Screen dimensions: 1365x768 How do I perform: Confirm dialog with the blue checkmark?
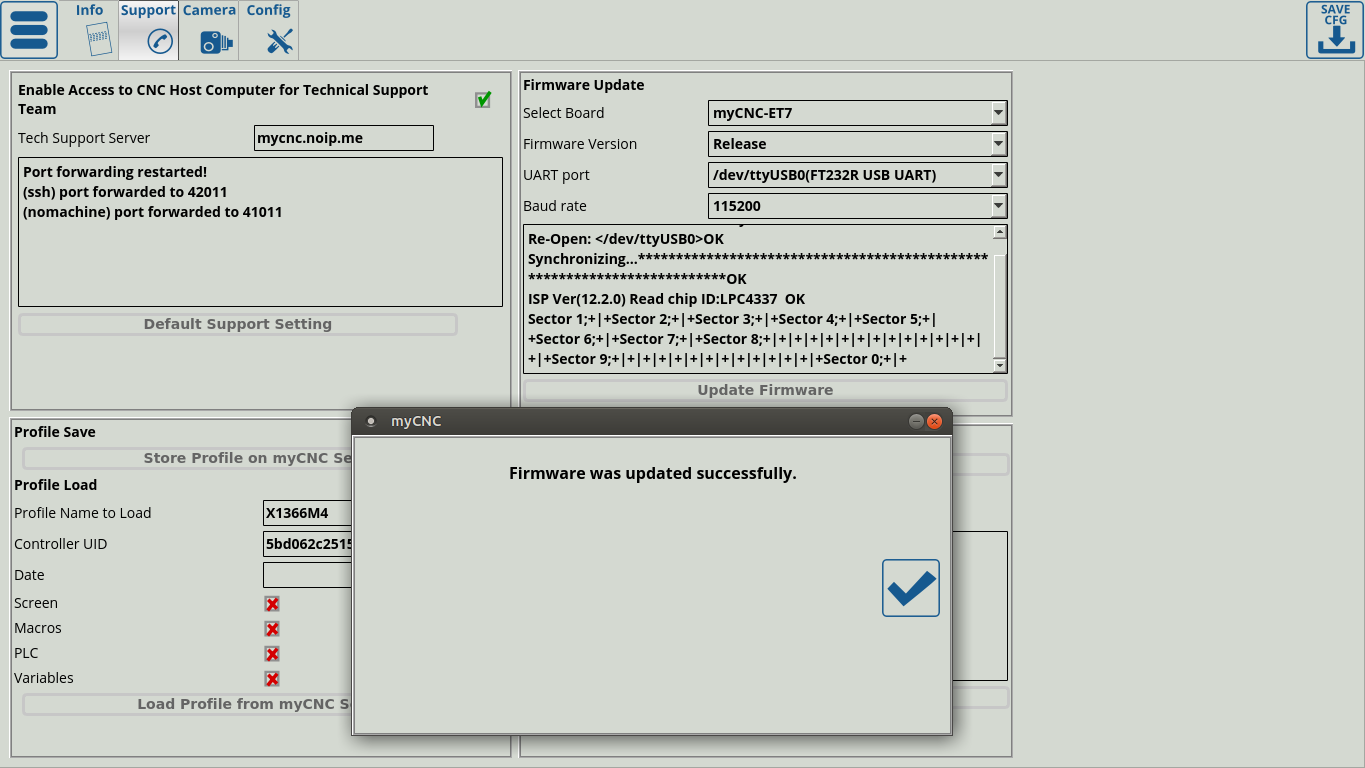coord(910,588)
